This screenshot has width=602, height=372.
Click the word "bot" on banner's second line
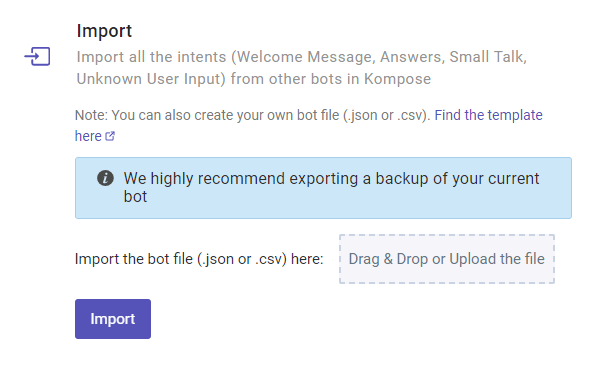tap(135, 197)
